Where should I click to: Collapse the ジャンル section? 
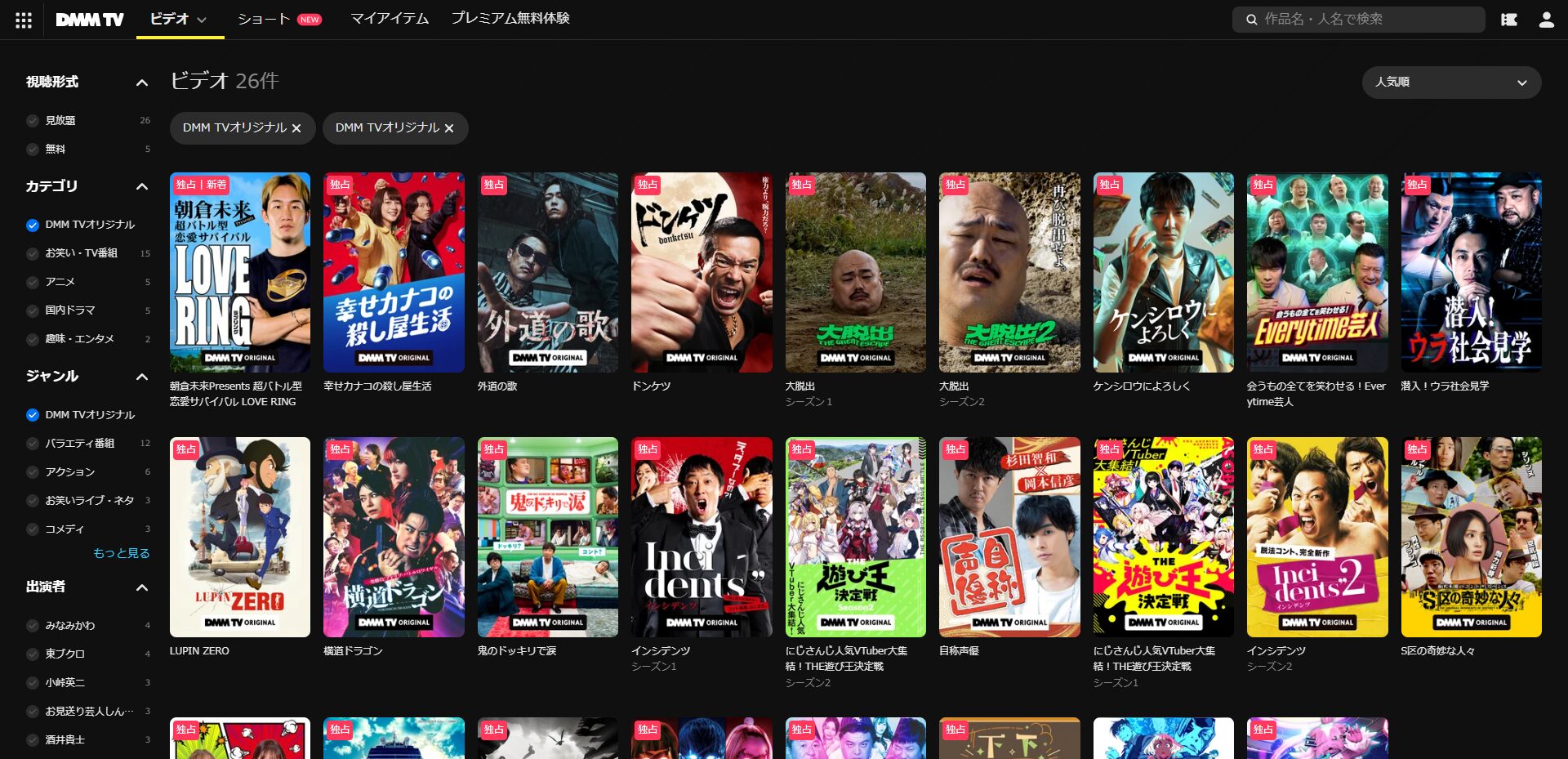pos(142,377)
